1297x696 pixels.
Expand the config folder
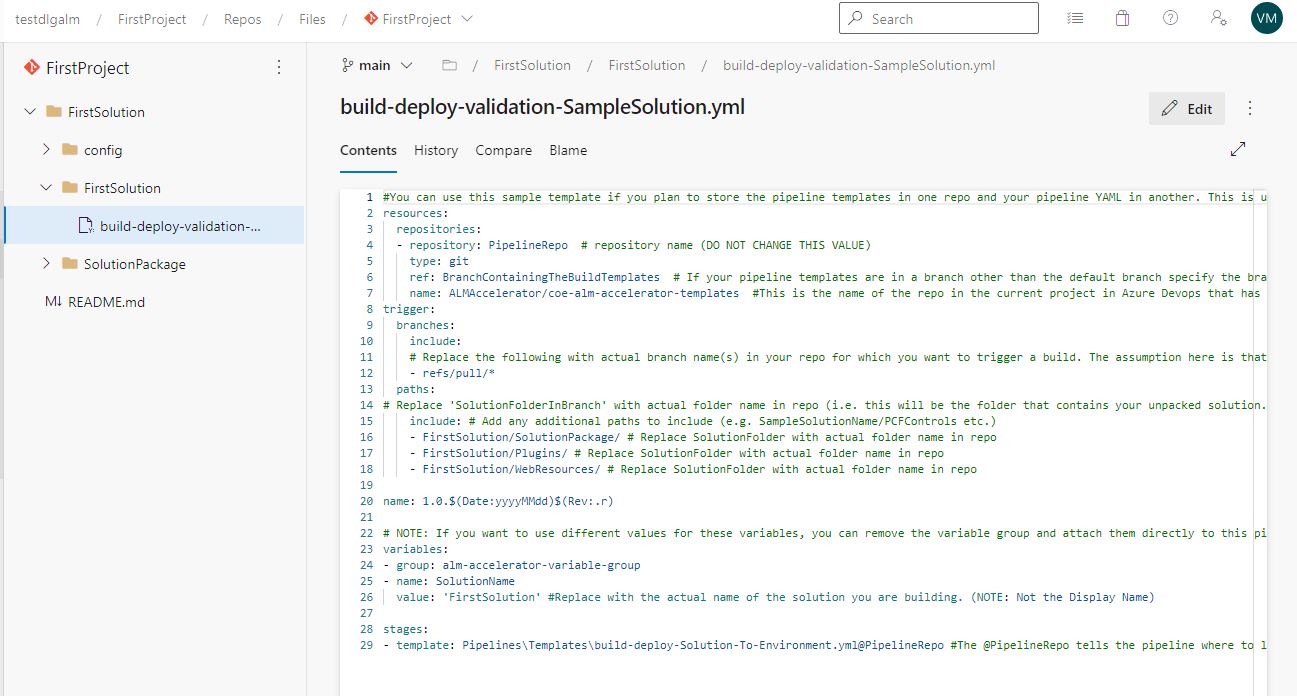click(46, 149)
